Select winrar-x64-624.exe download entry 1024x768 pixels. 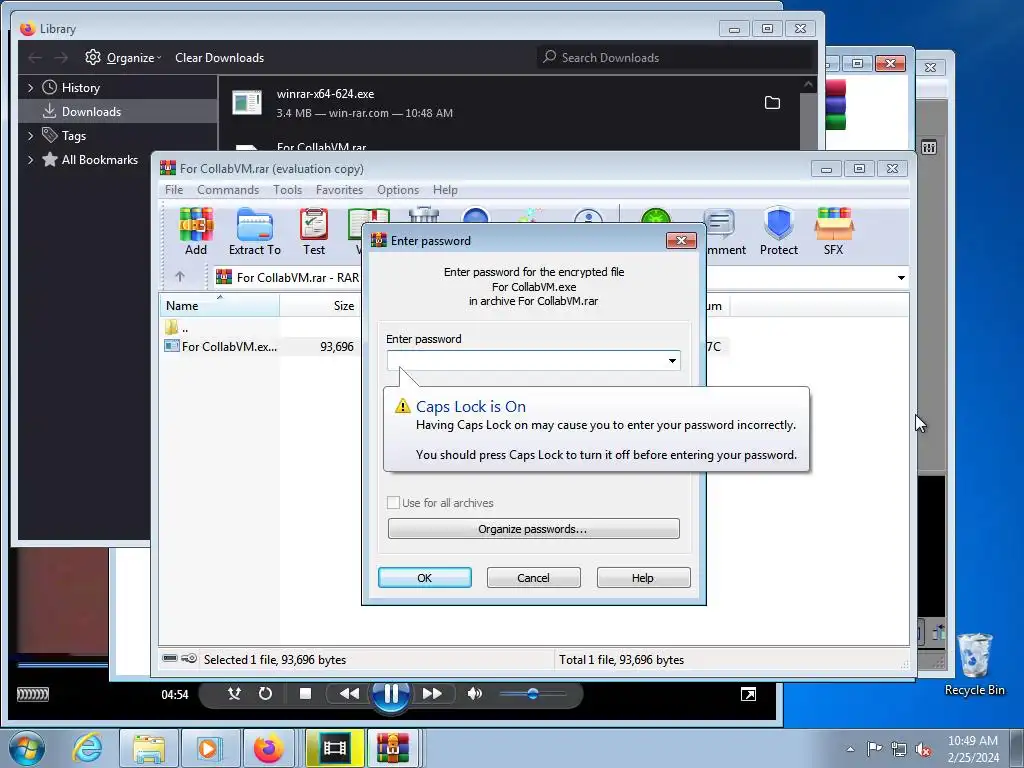(x=509, y=103)
